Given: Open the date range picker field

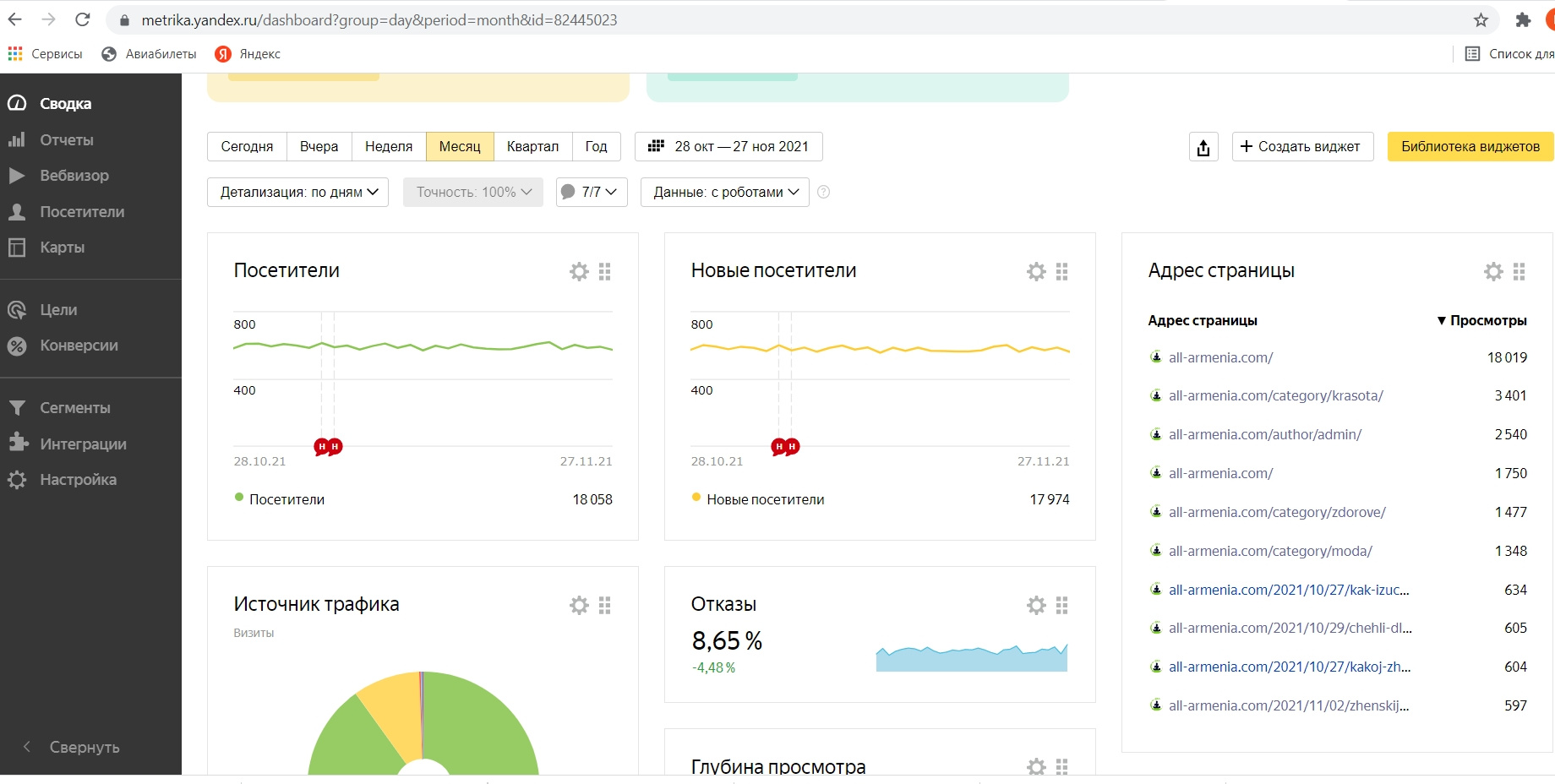Looking at the screenshot, I should (x=728, y=147).
